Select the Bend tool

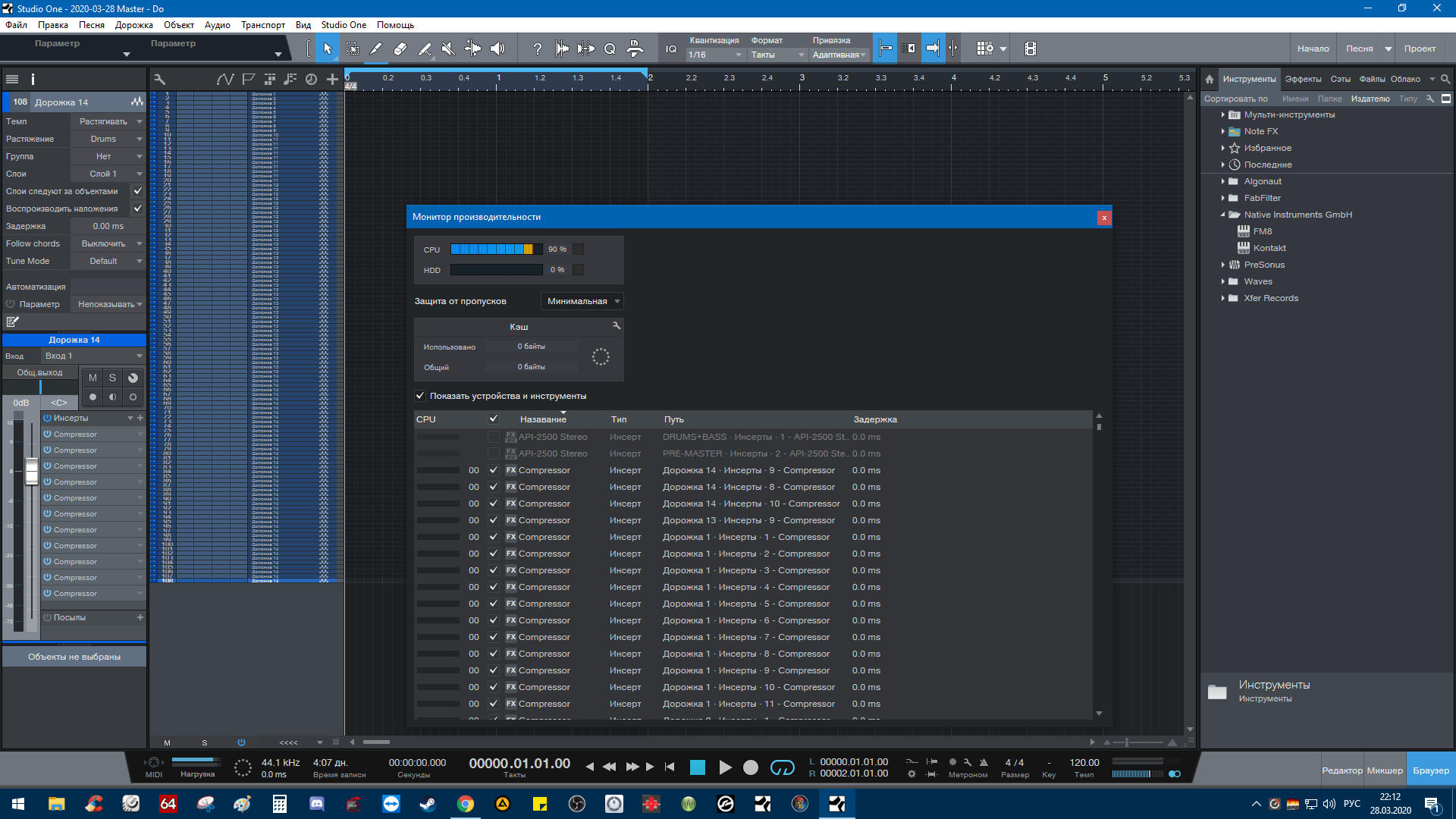[x=472, y=49]
